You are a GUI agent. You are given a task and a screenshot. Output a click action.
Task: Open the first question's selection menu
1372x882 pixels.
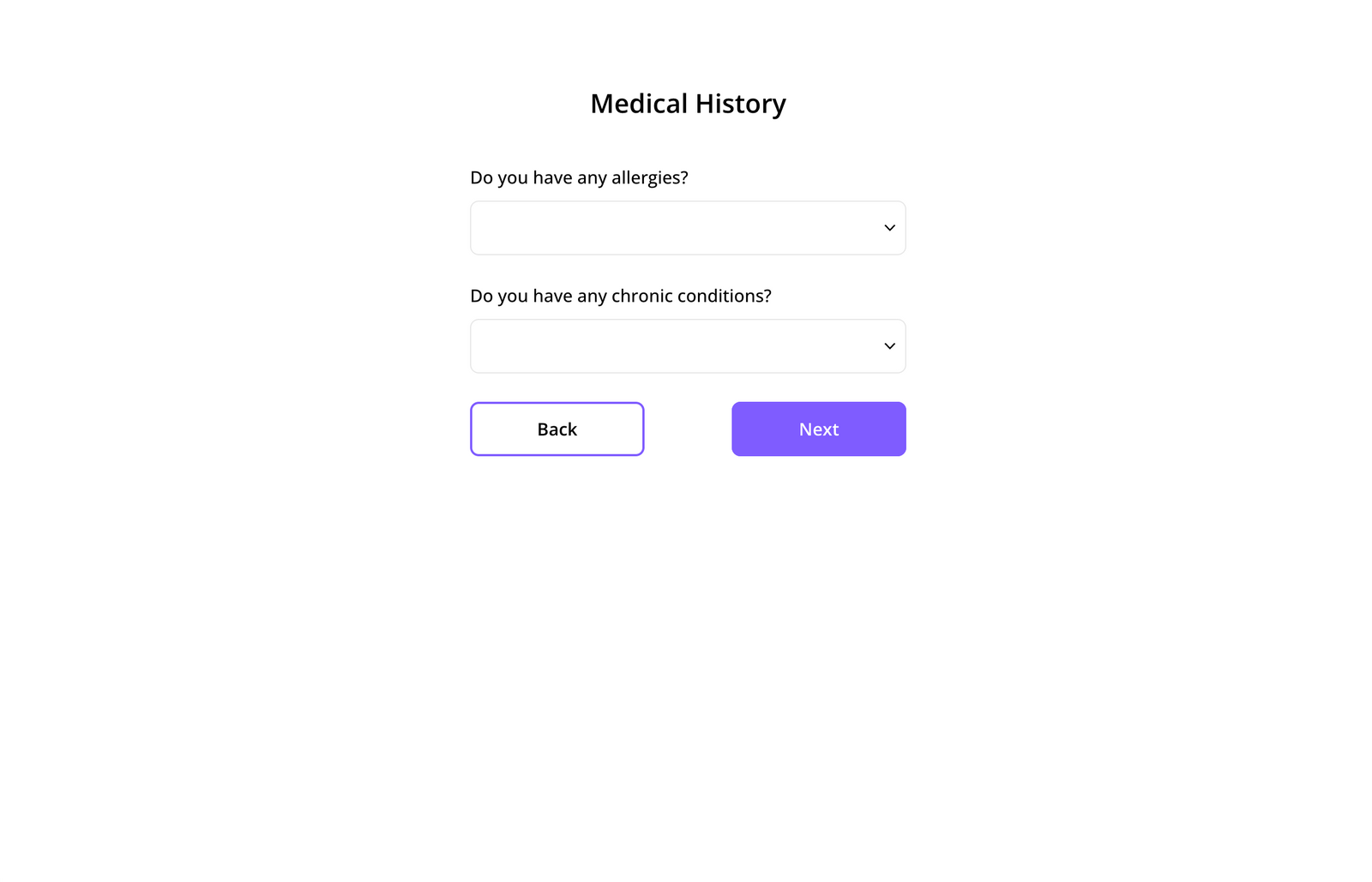[x=688, y=227]
